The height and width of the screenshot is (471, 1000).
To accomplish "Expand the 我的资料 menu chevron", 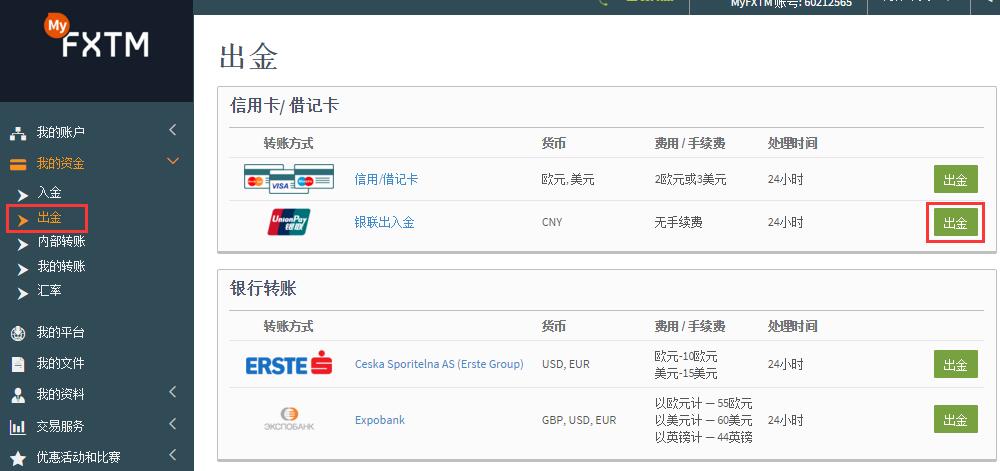I will (172, 392).
